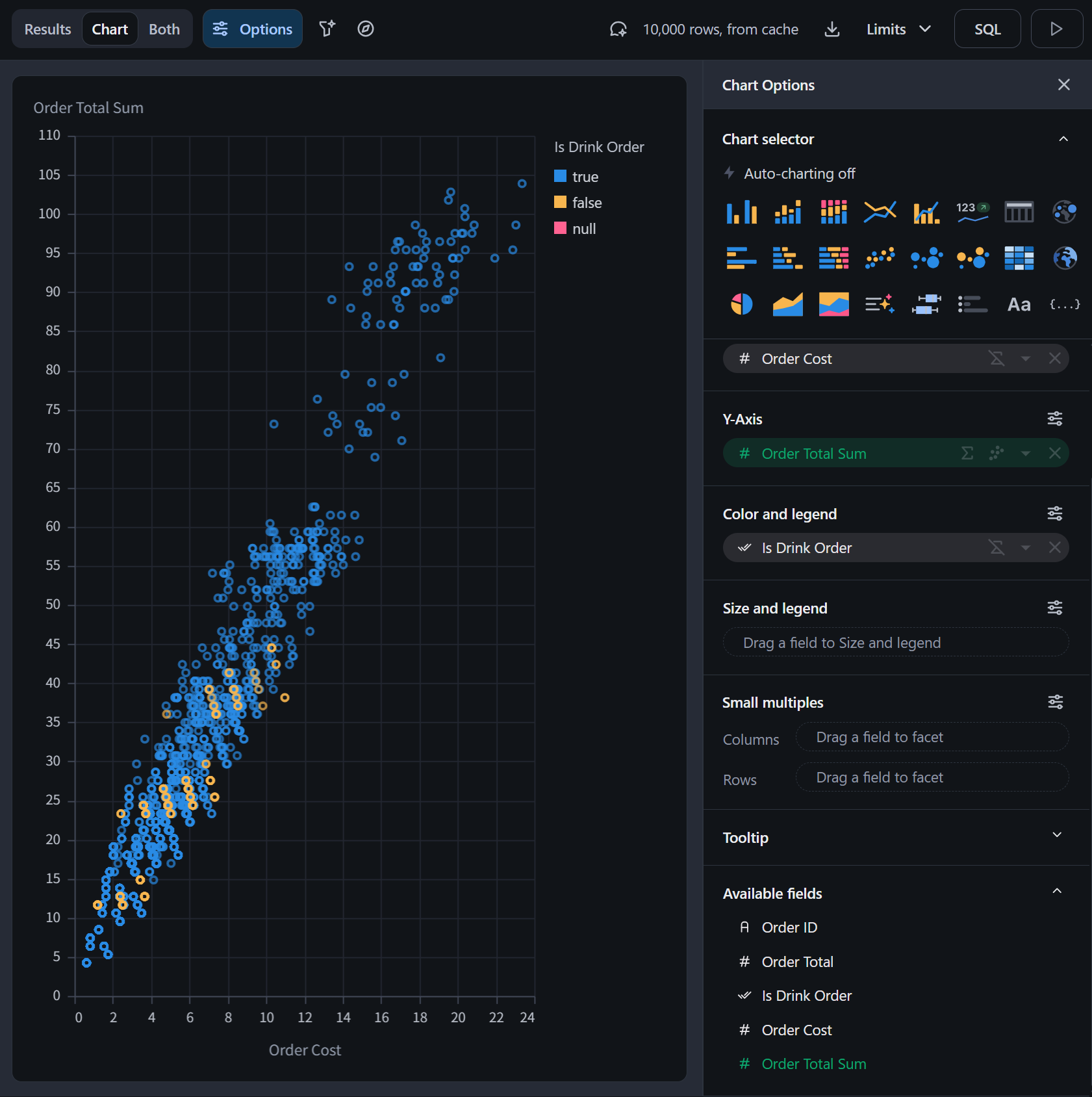Collapse the Available fields section
The width and height of the screenshot is (1092, 1097).
click(1056, 892)
